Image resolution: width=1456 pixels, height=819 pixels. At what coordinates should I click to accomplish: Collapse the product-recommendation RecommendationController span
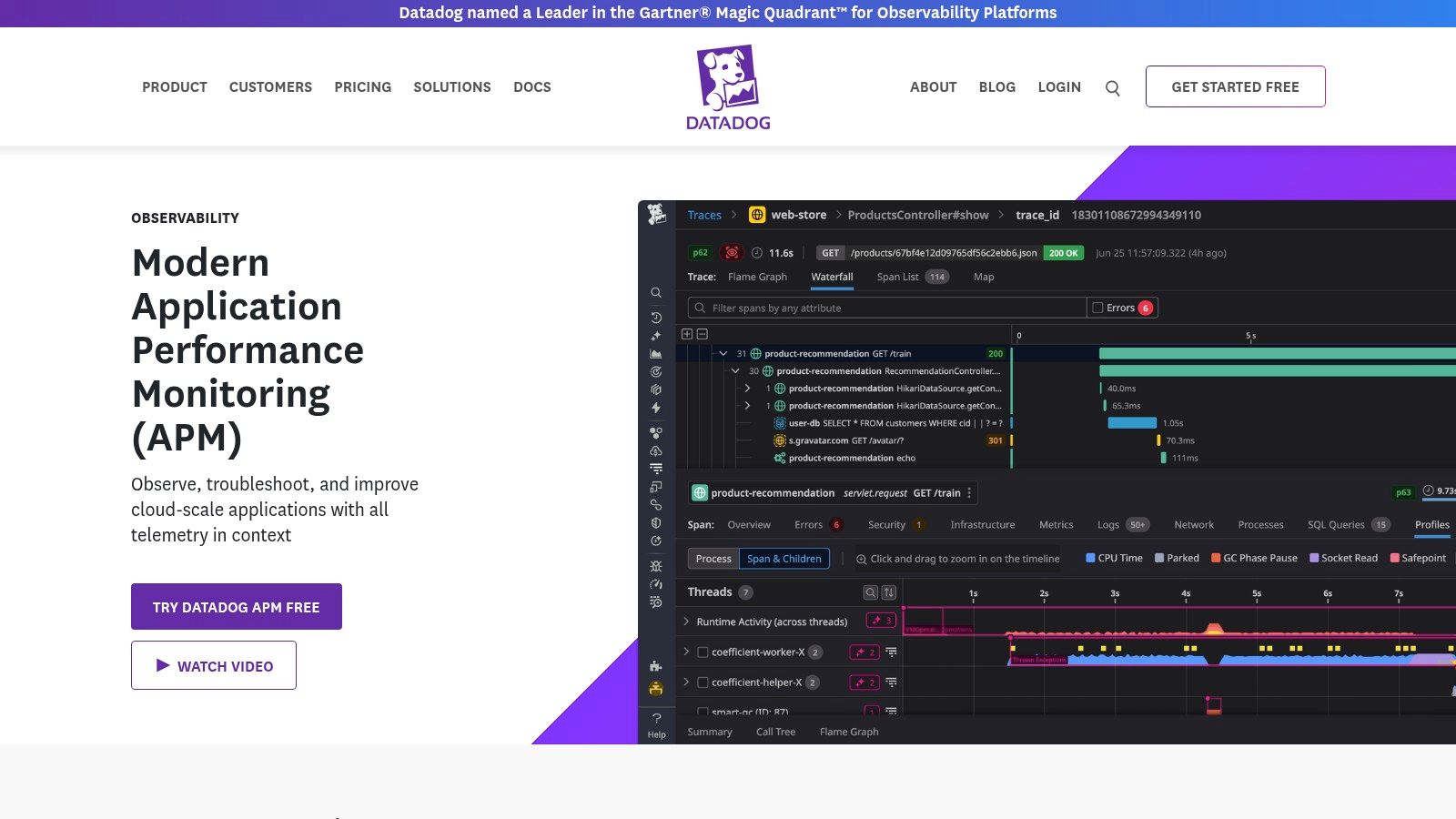[735, 371]
